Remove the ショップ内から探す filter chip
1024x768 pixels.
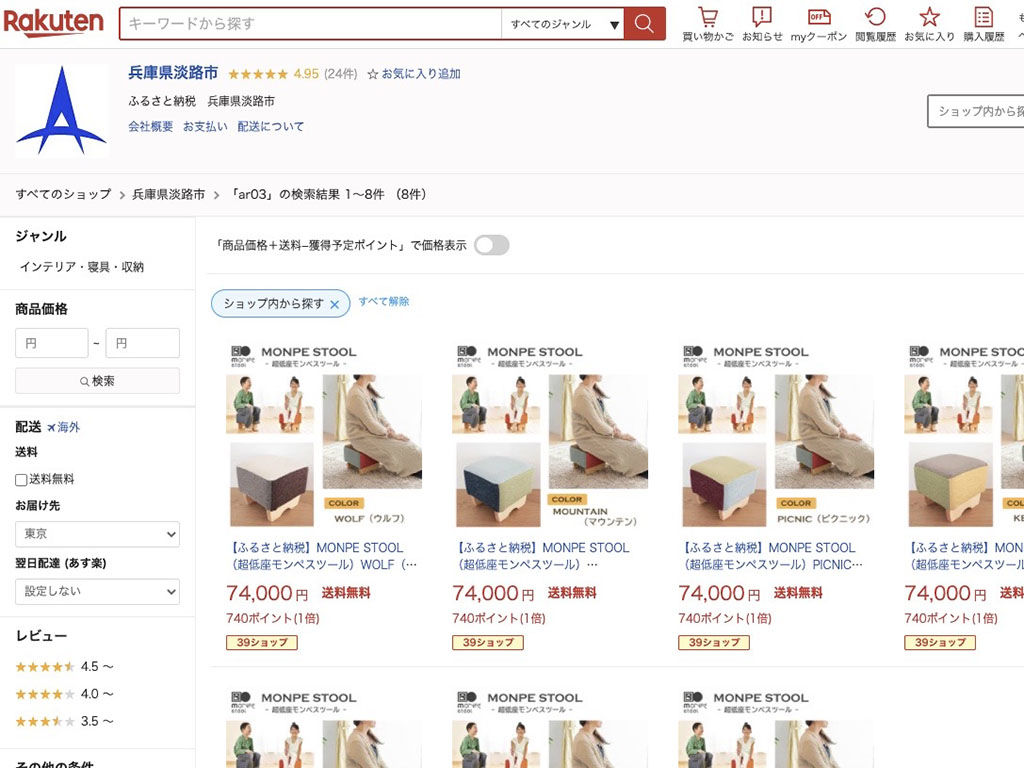pyautogui.click(x=334, y=304)
